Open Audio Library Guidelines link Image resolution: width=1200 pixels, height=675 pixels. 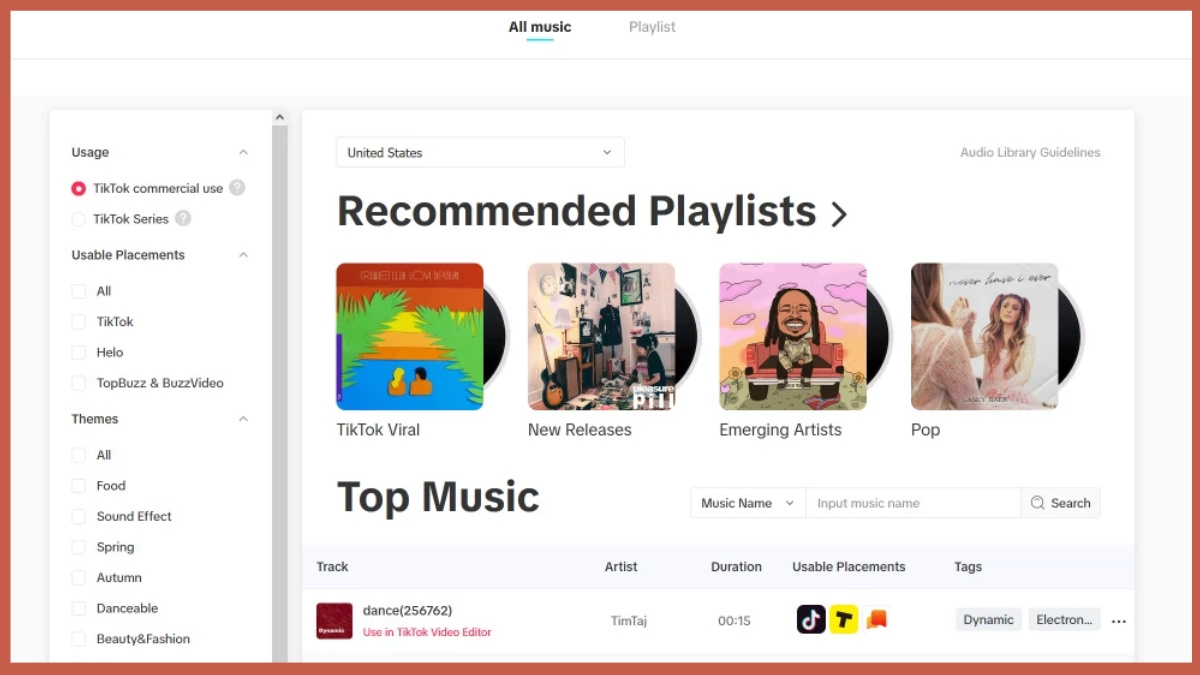(x=1030, y=153)
